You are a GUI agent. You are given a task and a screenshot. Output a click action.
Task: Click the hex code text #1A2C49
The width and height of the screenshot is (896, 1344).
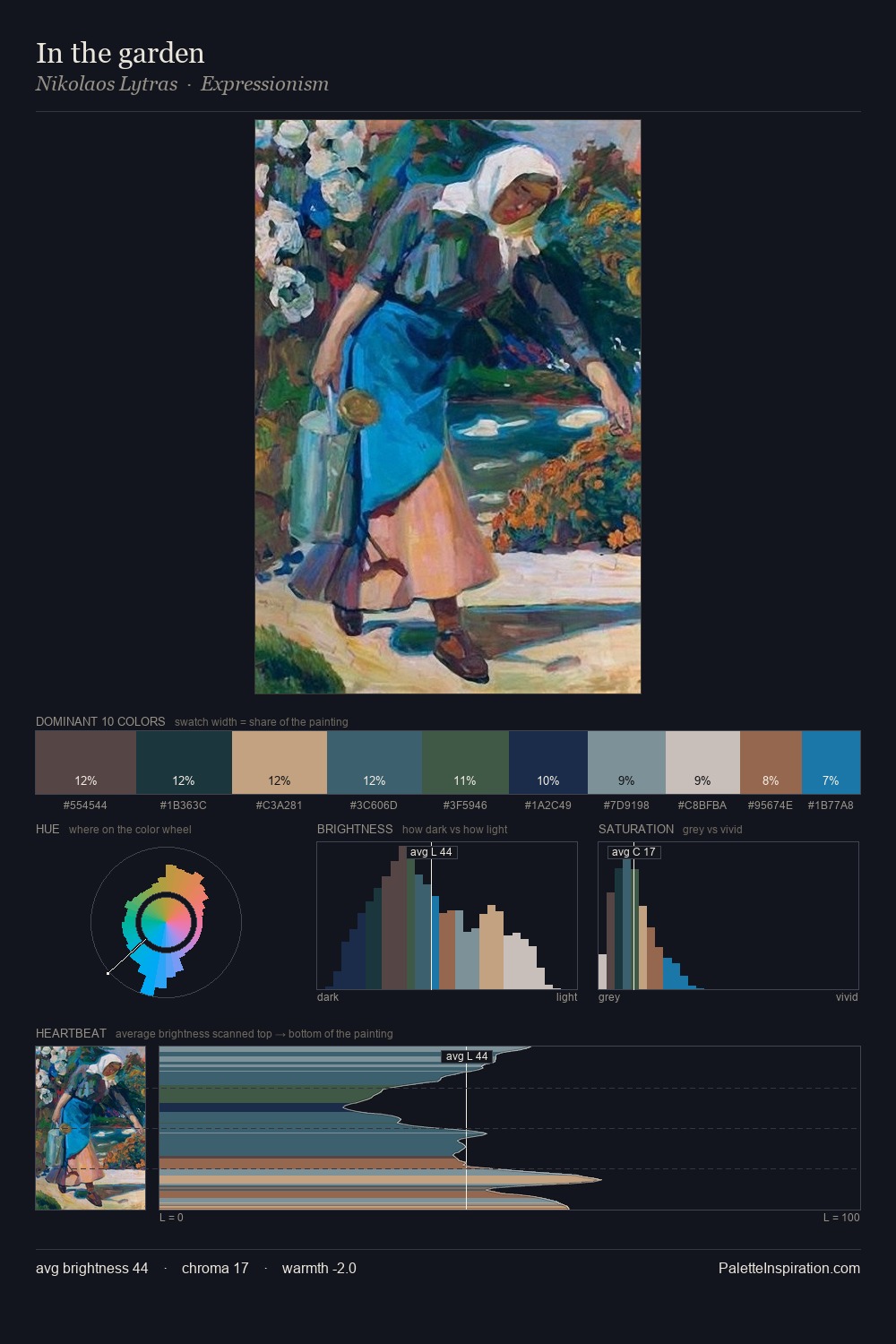548,805
